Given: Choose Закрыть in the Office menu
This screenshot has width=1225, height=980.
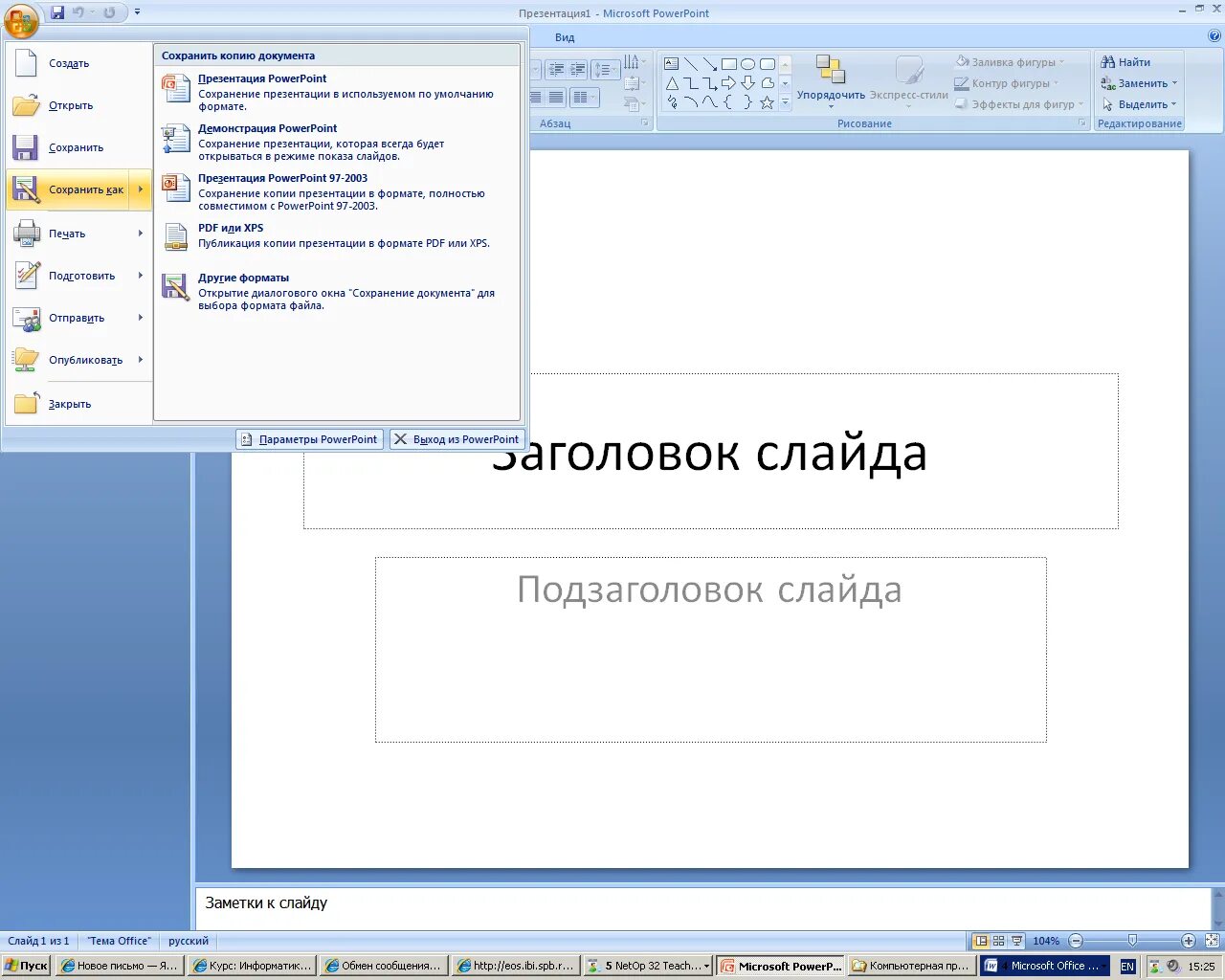Looking at the screenshot, I should click(x=78, y=404).
